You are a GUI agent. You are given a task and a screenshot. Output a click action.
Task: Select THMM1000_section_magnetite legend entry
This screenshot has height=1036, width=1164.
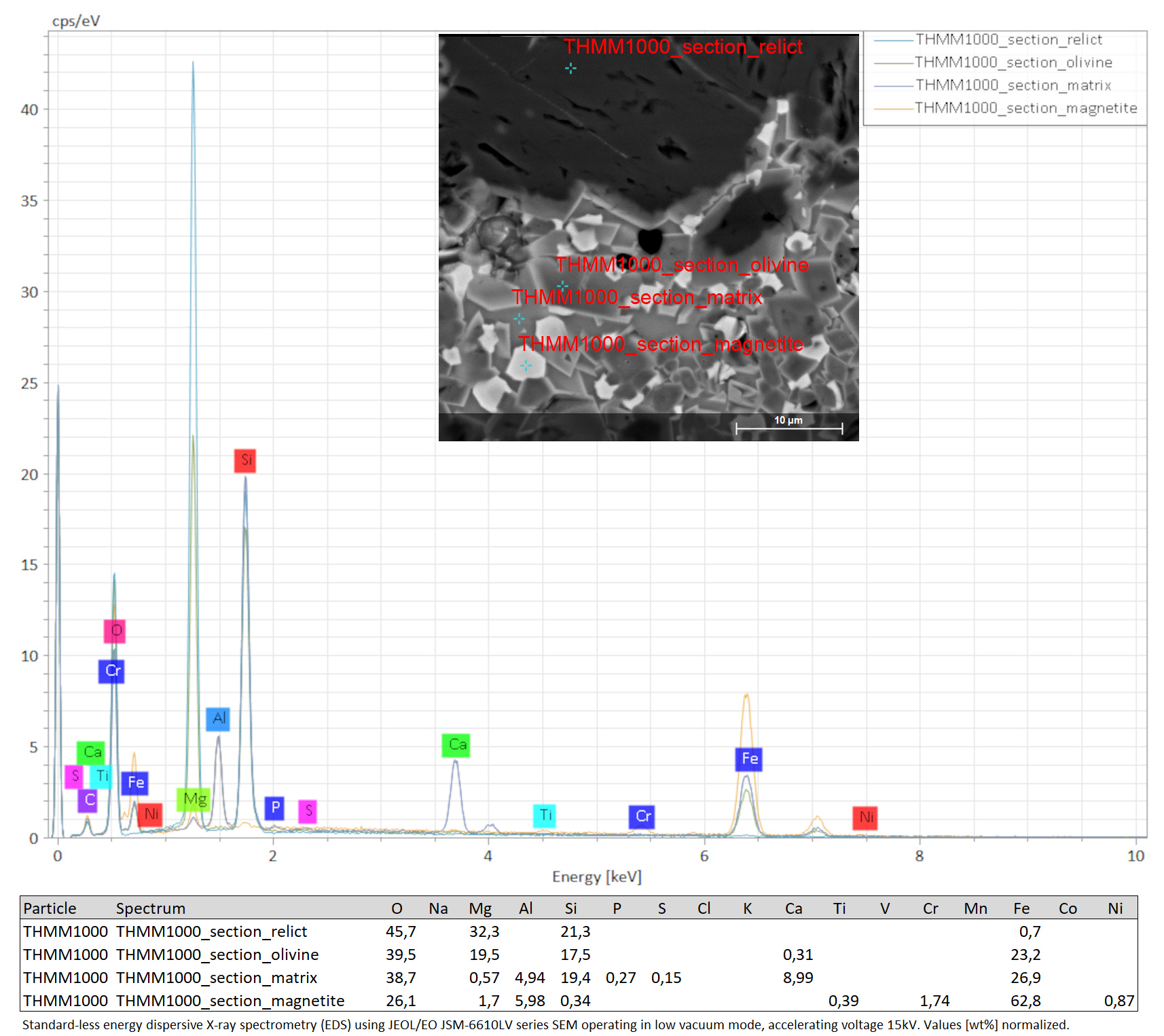[1005, 108]
